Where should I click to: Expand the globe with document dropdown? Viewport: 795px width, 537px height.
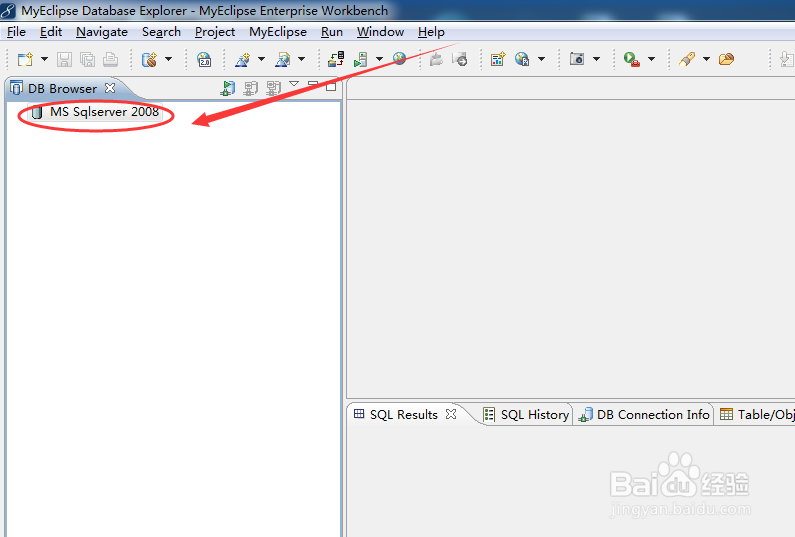541,59
